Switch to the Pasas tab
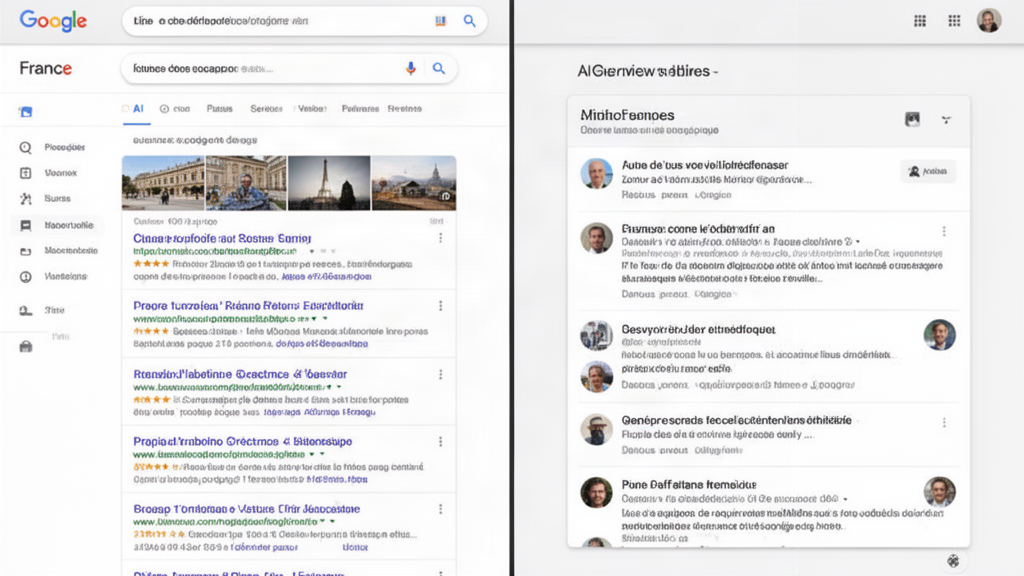 coord(219,109)
